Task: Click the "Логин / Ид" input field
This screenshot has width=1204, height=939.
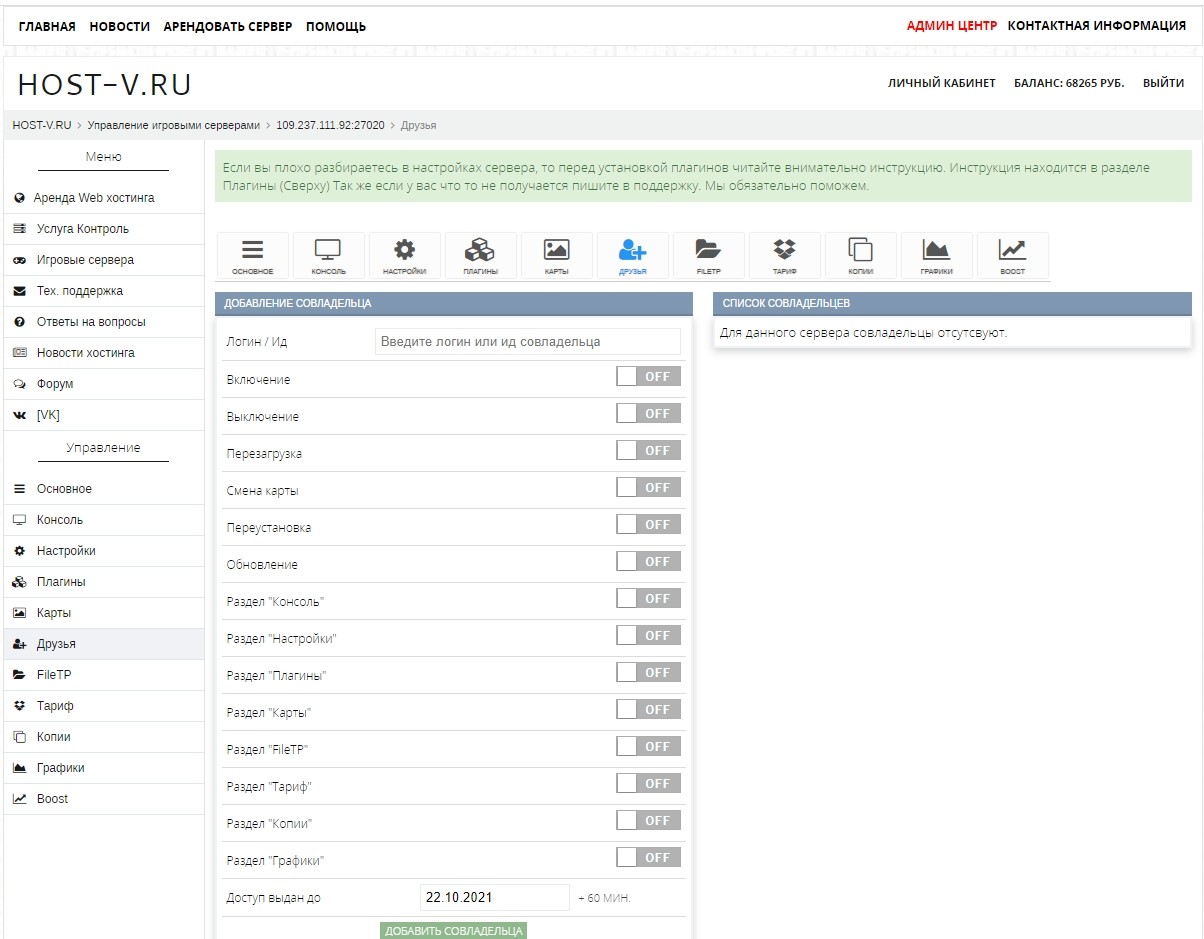Action: click(527, 342)
